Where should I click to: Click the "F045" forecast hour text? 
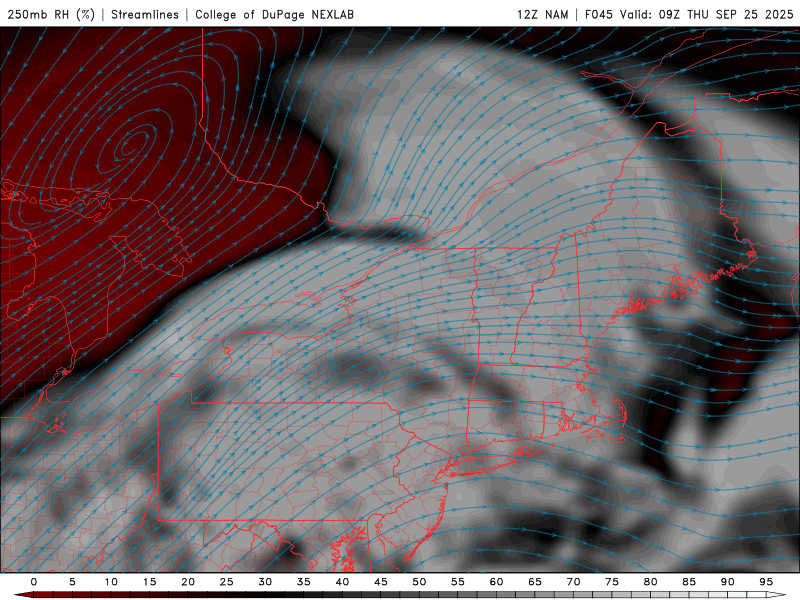[x=598, y=14]
